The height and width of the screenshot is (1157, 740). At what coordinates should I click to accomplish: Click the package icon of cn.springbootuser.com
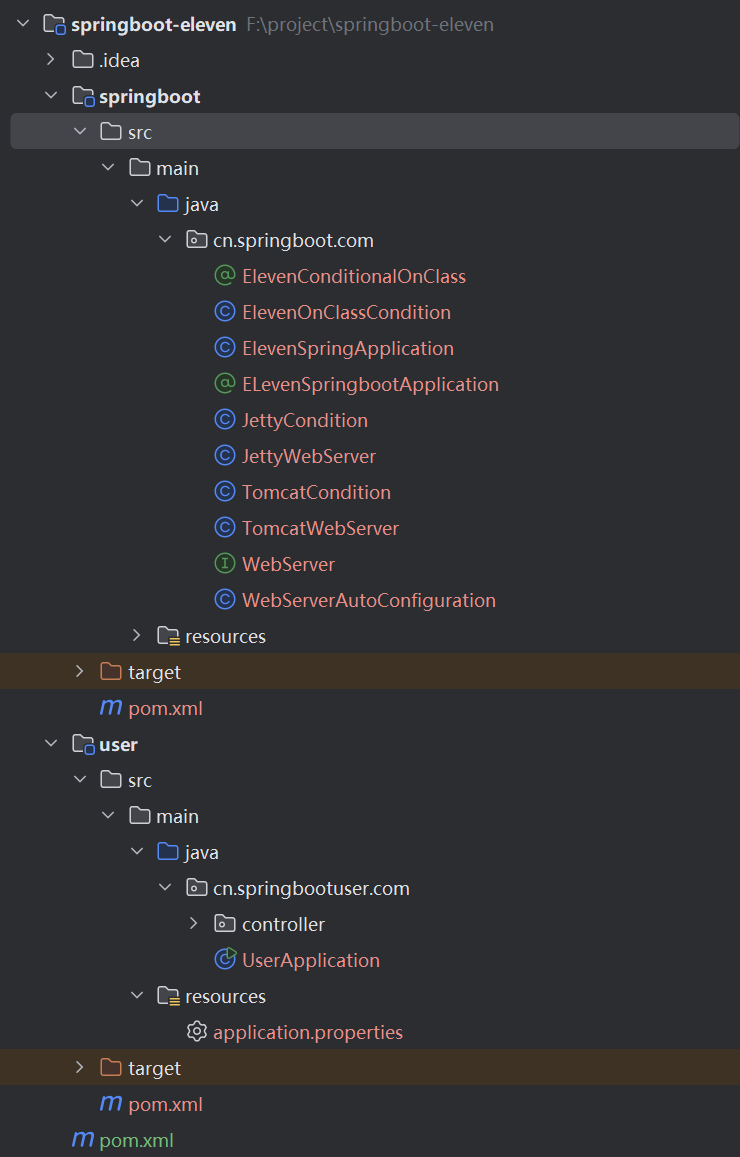[x=196, y=888]
